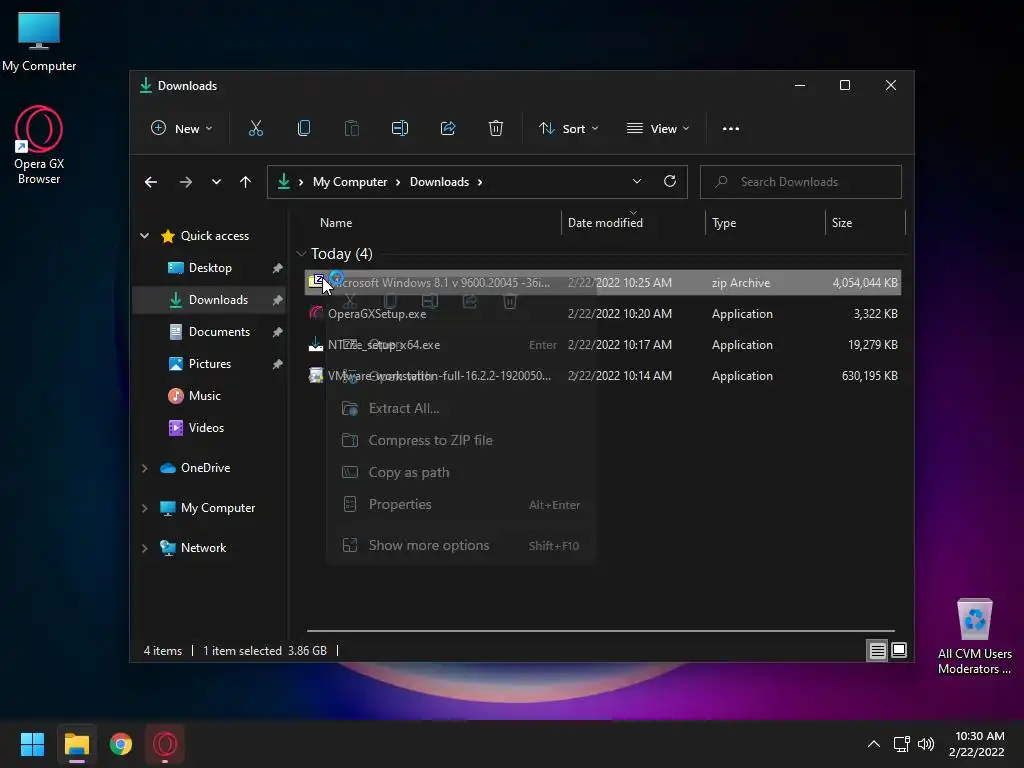Expand address bar history dropdown
1024x768 pixels.
tap(637, 182)
